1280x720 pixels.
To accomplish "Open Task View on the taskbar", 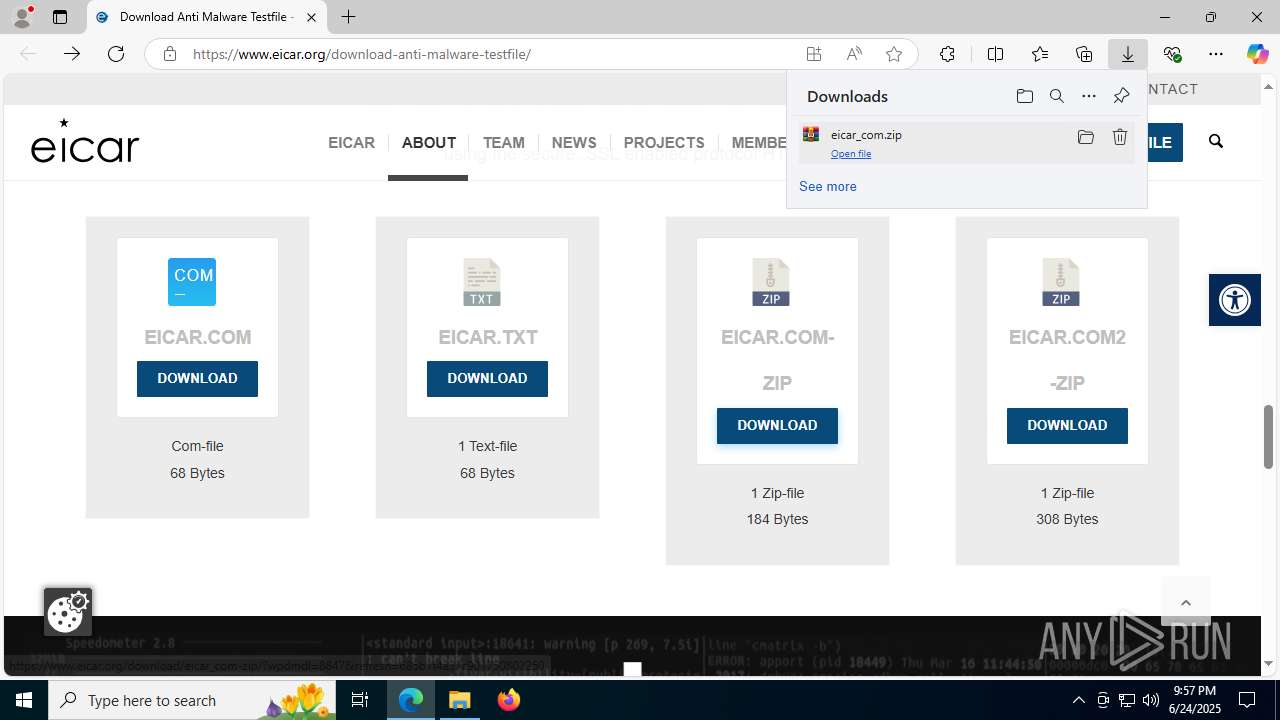I will point(360,700).
